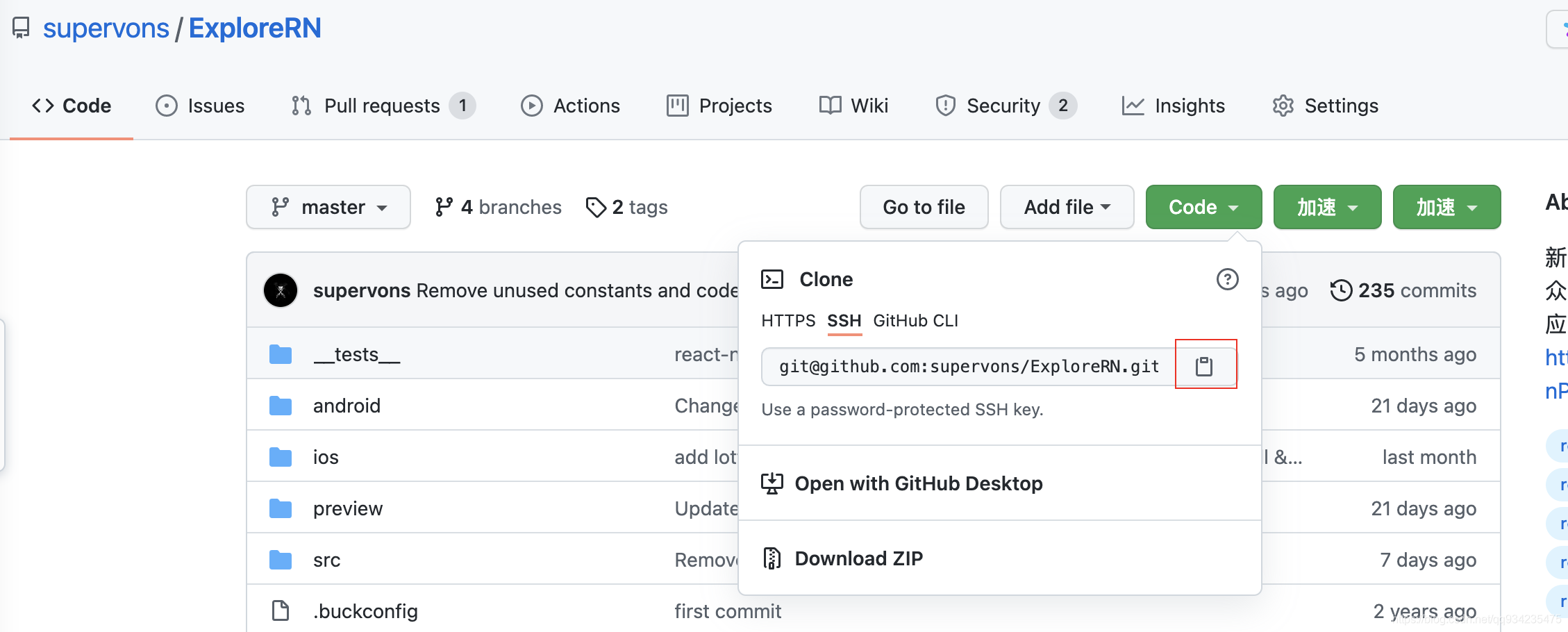Click the Security count badge 2

tap(1063, 106)
